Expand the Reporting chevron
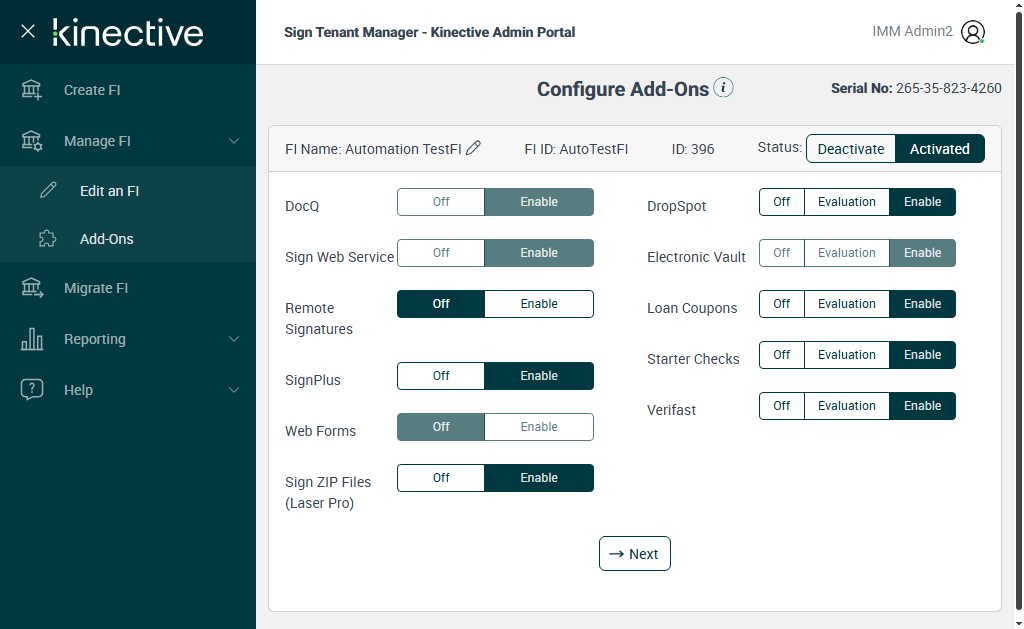 234,339
